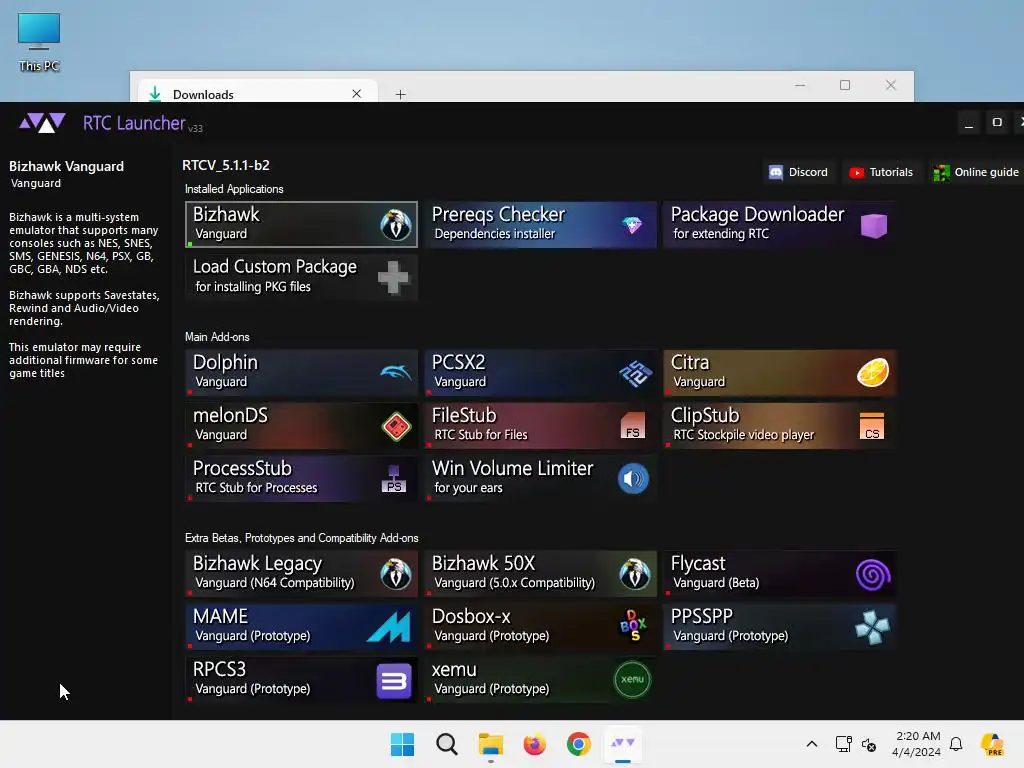Click the FileStub FS icon
The image size is (1024, 768).
click(x=633, y=426)
